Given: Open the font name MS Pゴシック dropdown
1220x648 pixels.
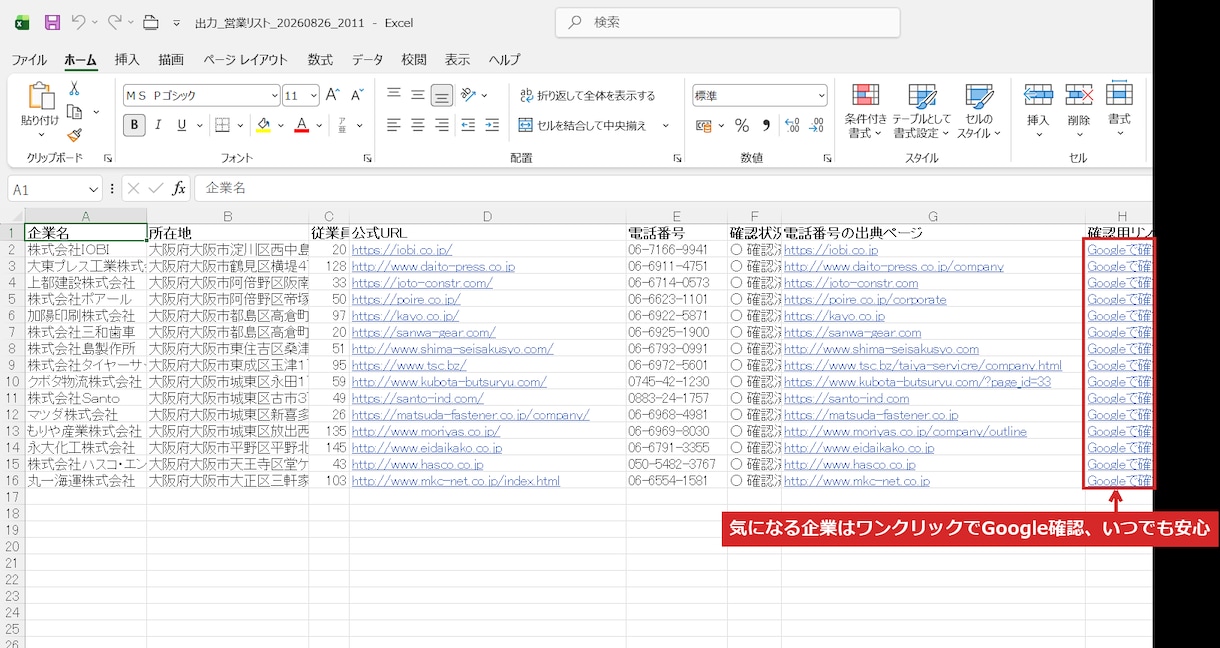Looking at the screenshot, I should [x=275, y=96].
